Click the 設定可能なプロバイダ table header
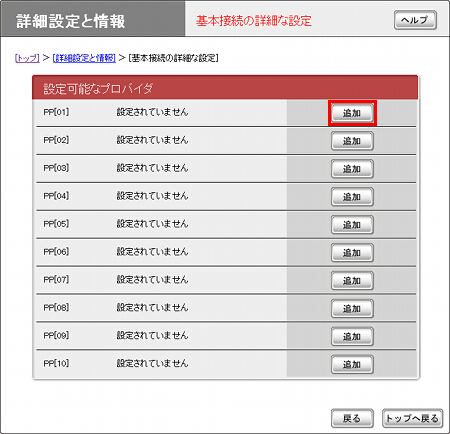 point(225,88)
